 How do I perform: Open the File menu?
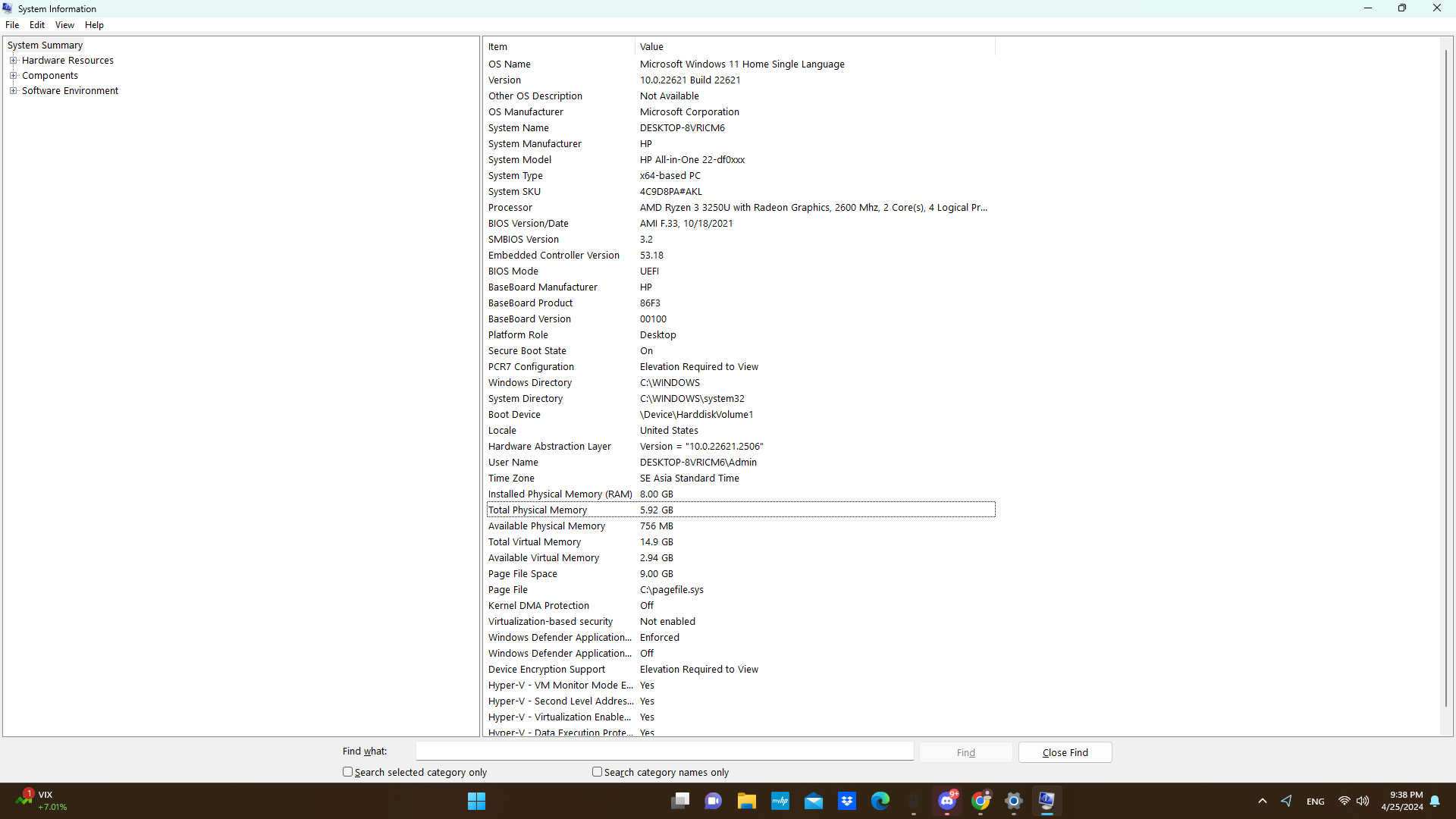point(12,25)
